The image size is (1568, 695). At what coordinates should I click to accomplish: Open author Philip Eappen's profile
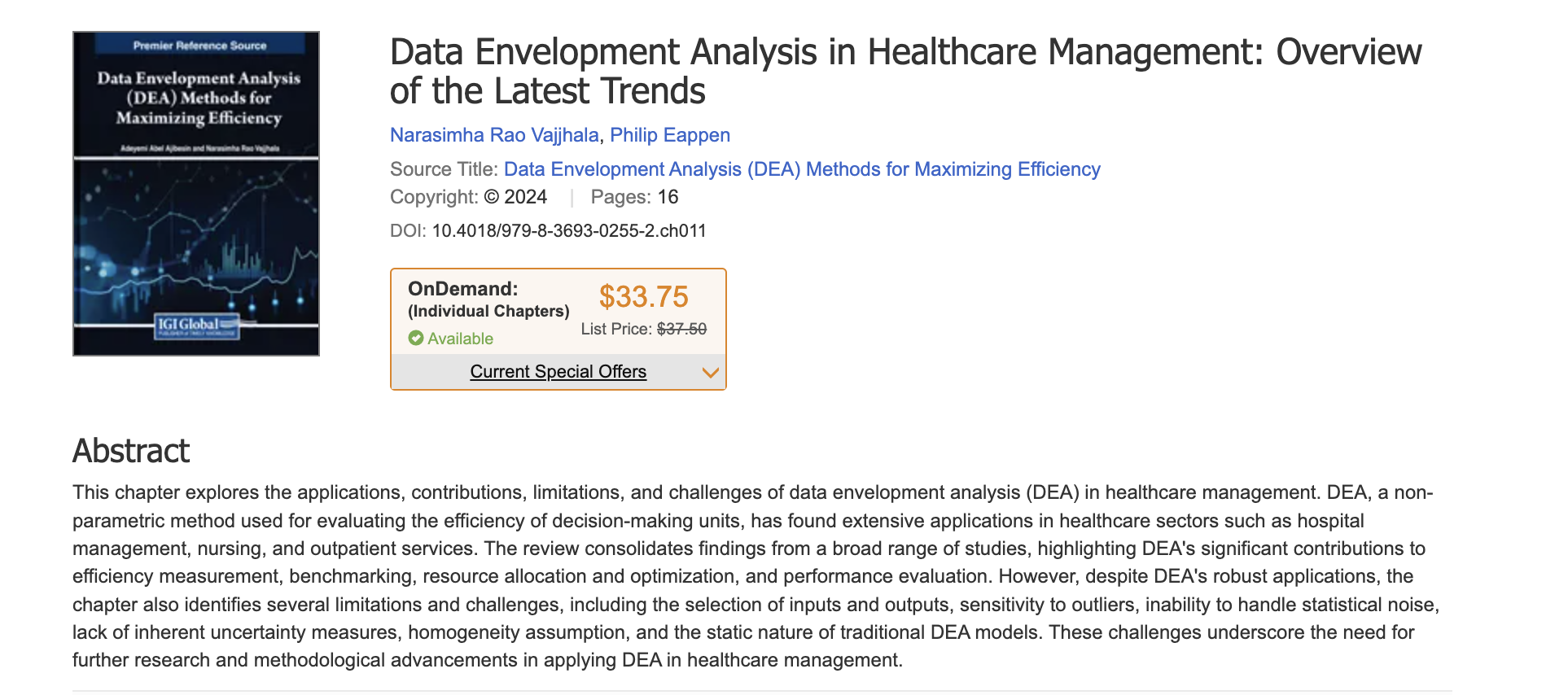click(x=670, y=135)
